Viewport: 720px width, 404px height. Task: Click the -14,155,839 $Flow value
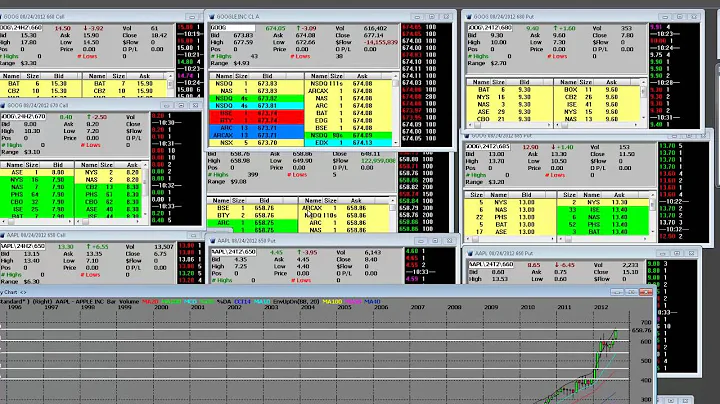380,42
